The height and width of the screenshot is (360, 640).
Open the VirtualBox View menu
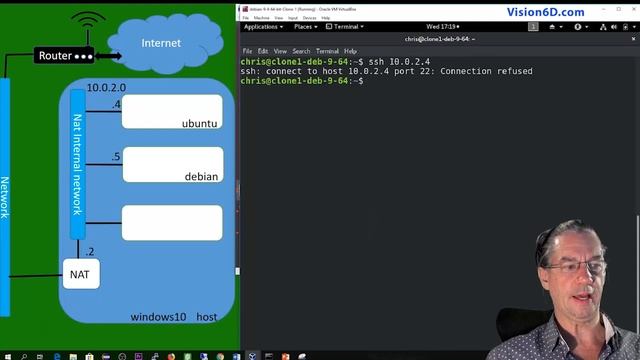point(278,18)
